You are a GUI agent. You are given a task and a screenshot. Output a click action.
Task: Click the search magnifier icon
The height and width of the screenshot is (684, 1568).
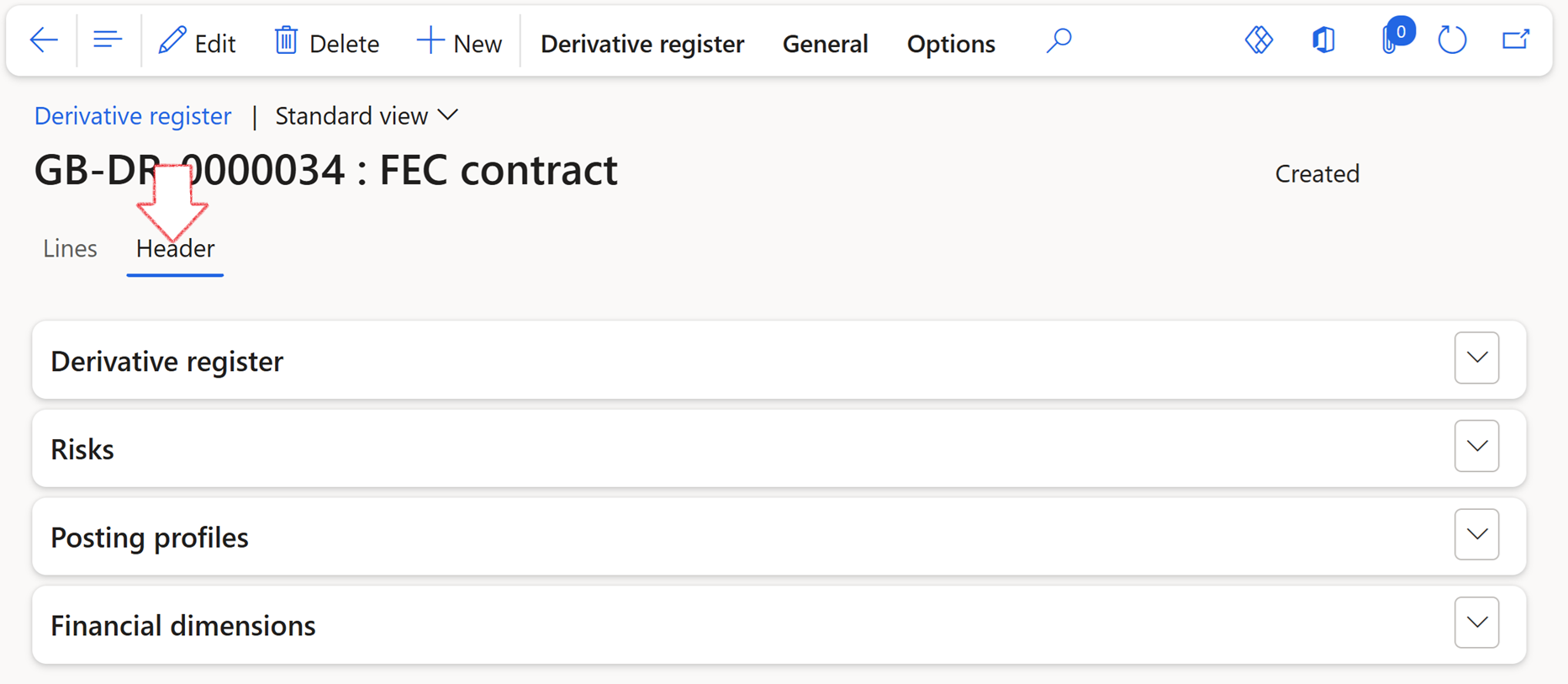(1059, 40)
